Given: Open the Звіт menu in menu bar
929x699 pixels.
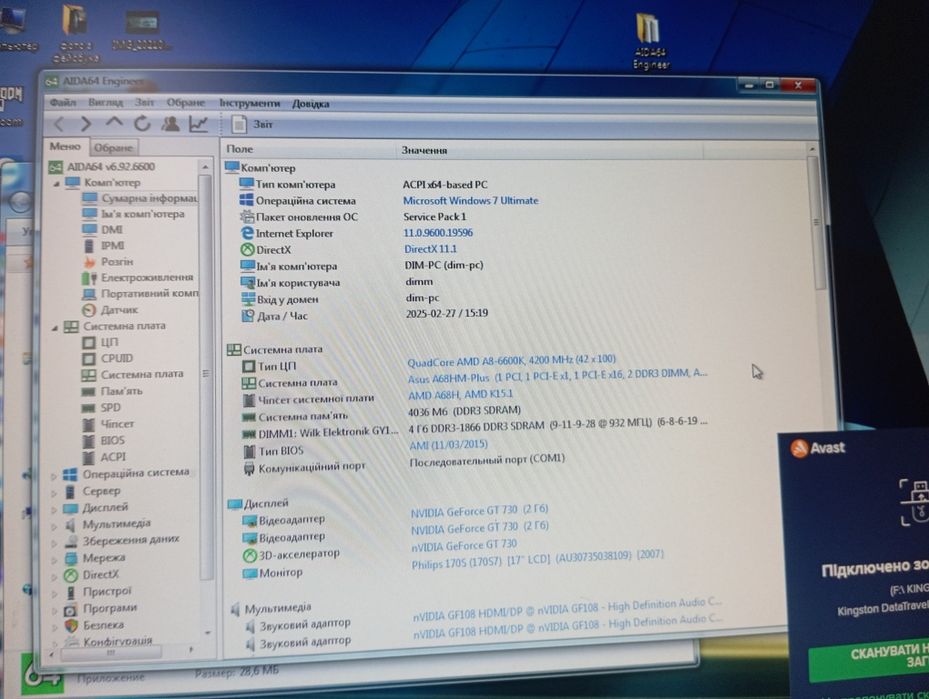Looking at the screenshot, I should 144,102.
